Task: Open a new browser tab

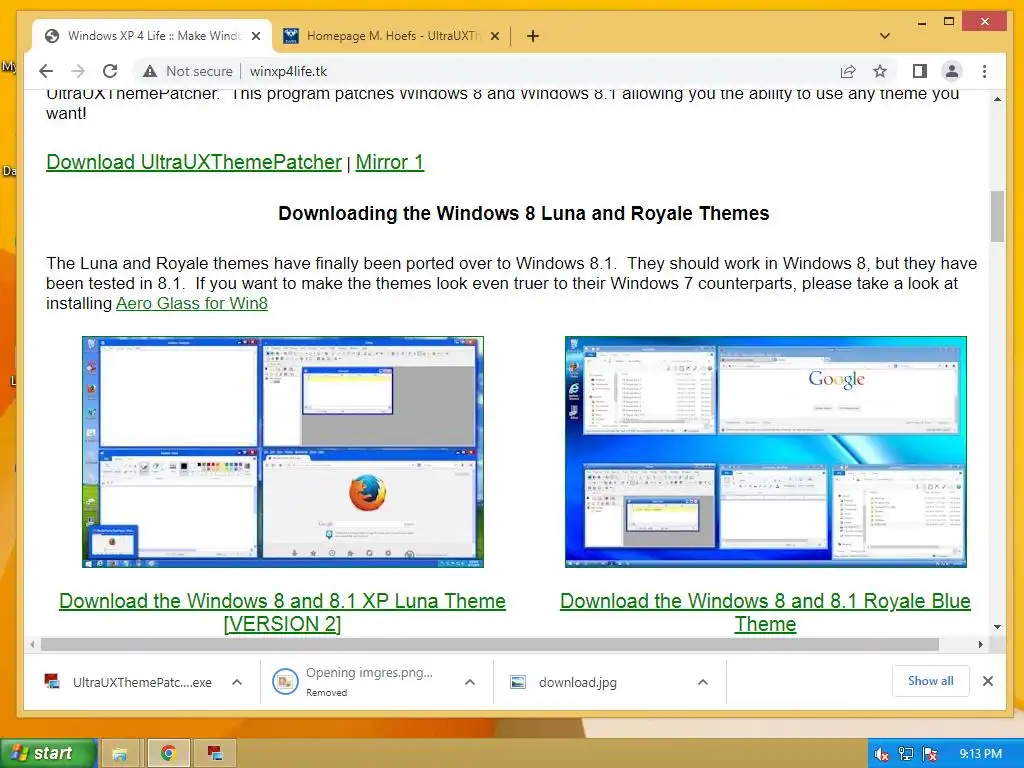Action: (x=533, y=36)
